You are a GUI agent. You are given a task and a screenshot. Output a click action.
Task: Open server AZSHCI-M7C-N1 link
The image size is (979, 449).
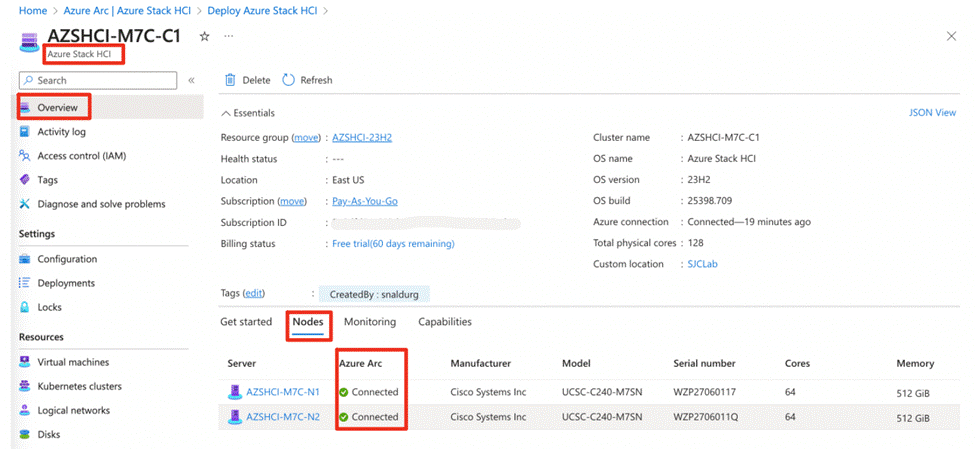coord(283,392)
